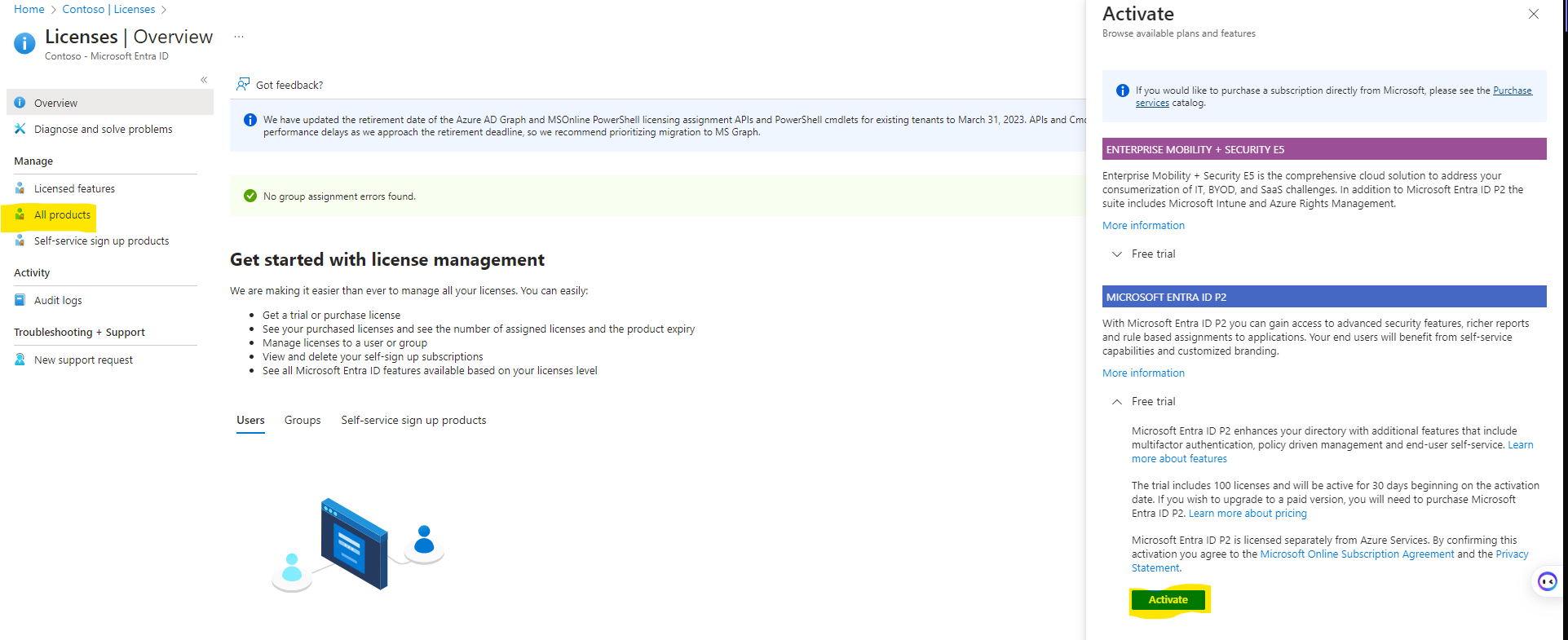This screenshot has width=1568, height=640.
Task: Open Diagnose and solve problems
Action: [103, 129]
